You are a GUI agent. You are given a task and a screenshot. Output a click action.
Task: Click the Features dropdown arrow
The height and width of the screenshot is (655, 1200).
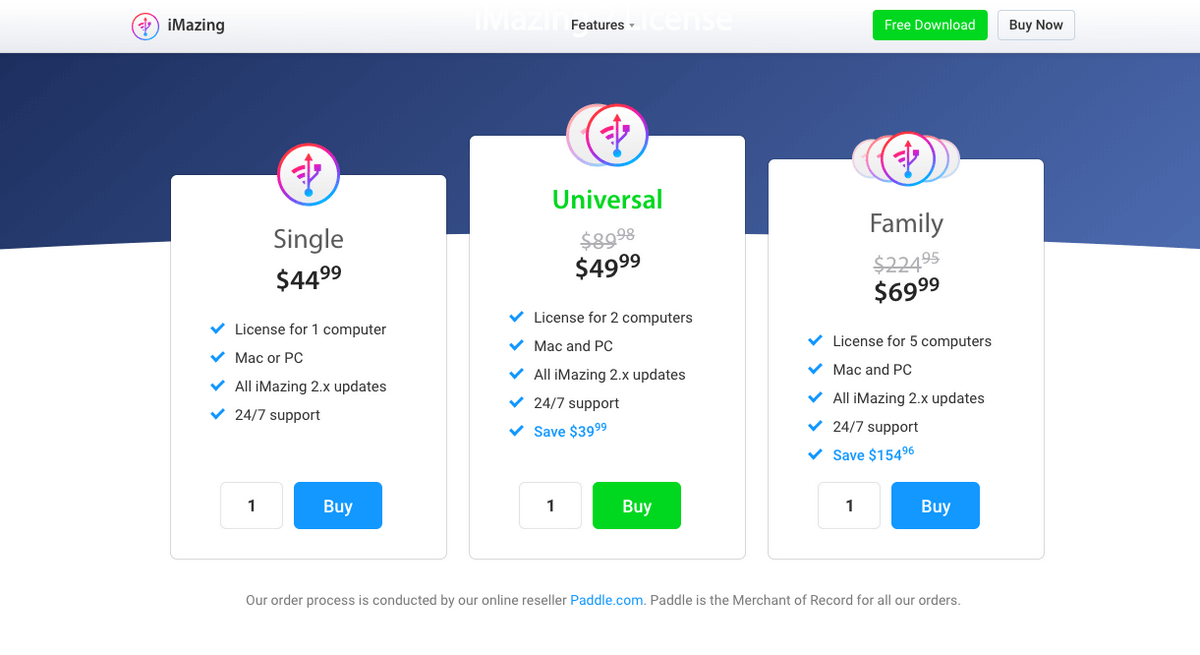[x=632, y=26]
